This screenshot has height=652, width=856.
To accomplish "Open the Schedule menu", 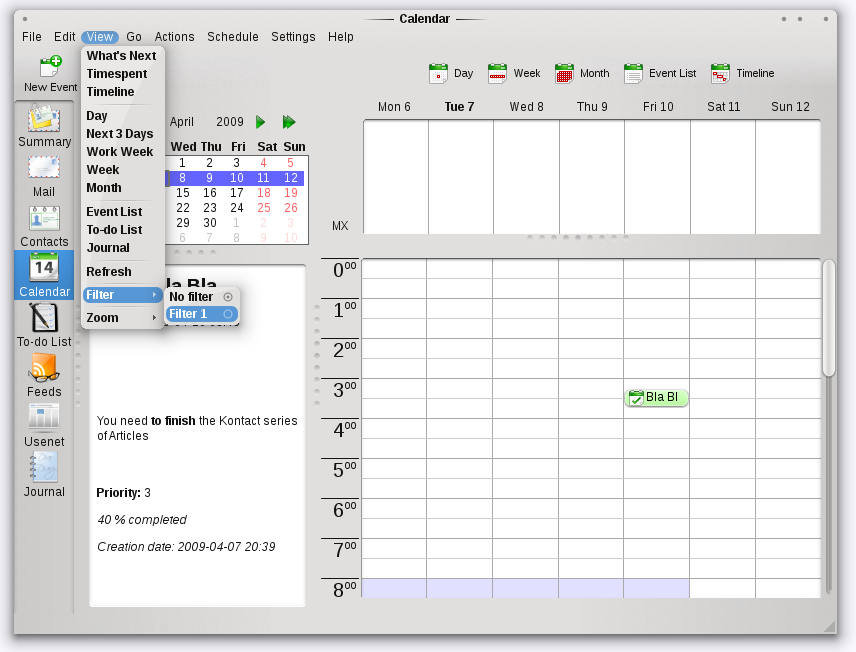I will tap(232, 37).
